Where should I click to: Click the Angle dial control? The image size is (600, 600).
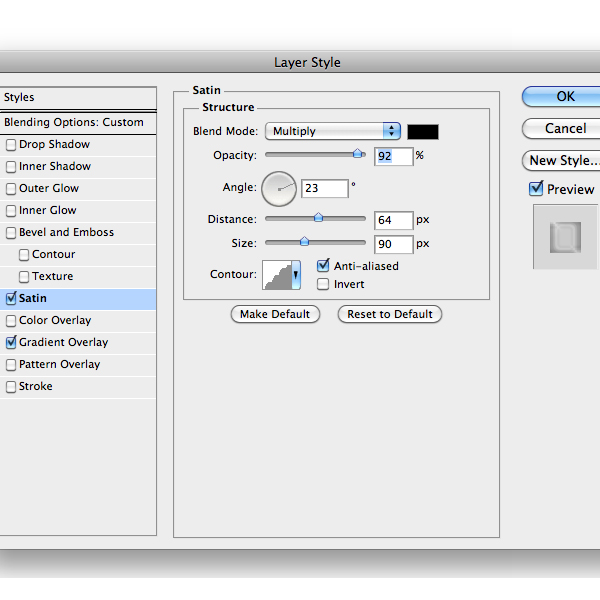coord(279,189)
